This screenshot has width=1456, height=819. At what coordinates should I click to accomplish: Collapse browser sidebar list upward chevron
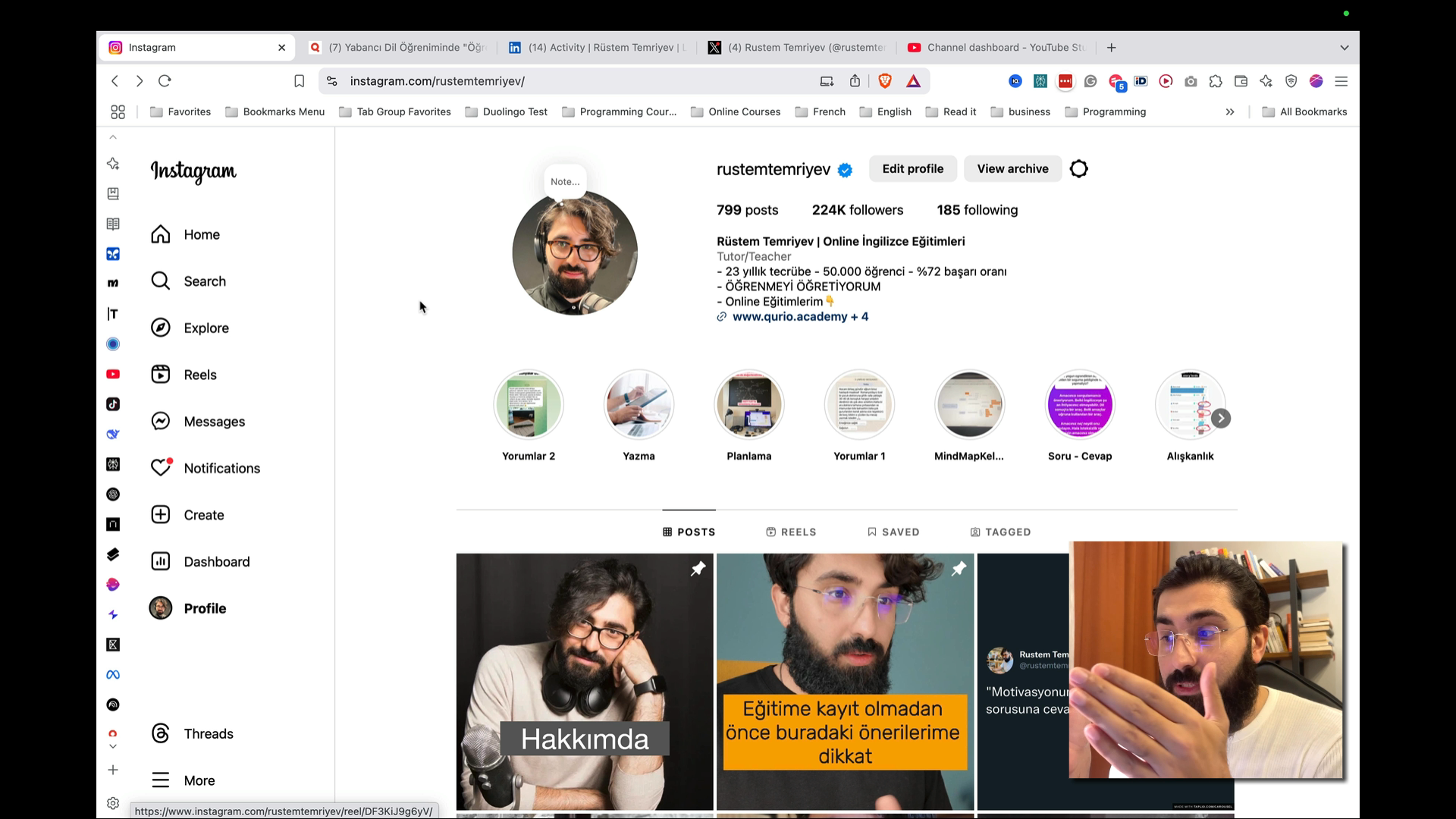(113, 137)
